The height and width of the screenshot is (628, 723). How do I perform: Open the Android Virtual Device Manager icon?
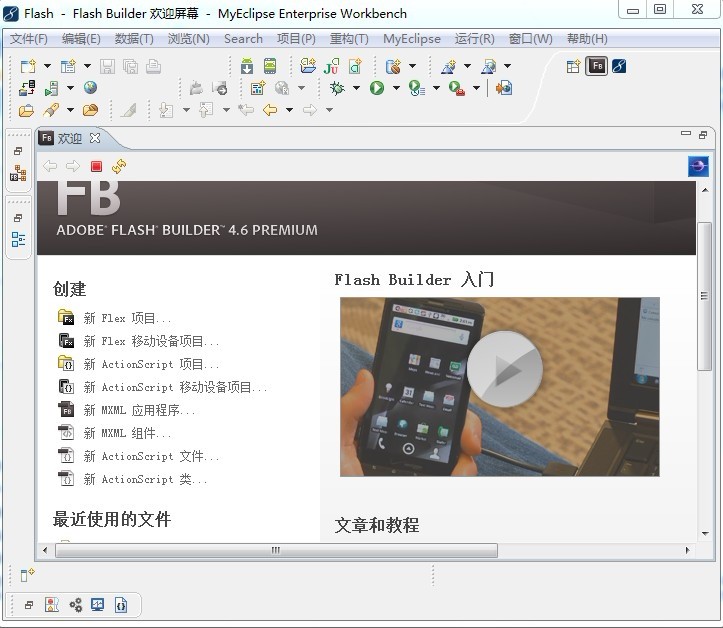(270, 66)
